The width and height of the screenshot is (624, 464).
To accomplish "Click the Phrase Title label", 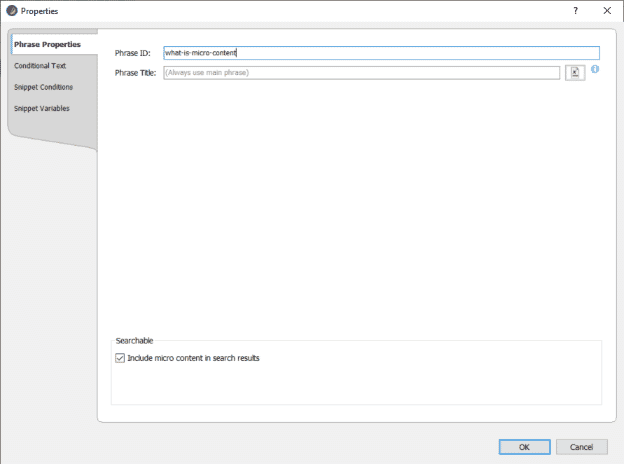I will (135, 73).
